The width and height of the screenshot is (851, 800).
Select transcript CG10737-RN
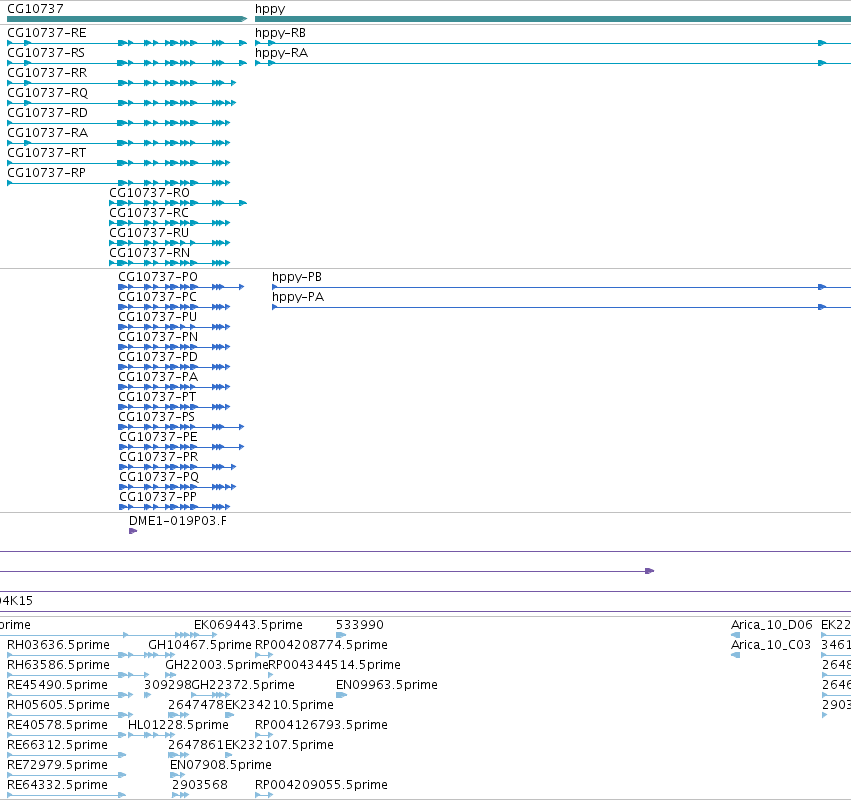pos(149,253)
